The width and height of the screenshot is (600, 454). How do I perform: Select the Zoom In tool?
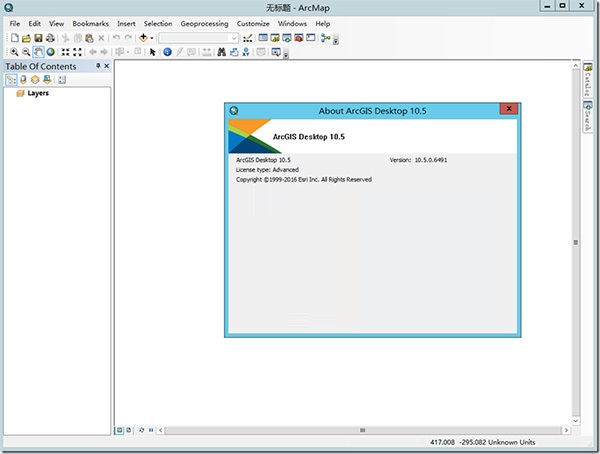[x=14, y=52]
